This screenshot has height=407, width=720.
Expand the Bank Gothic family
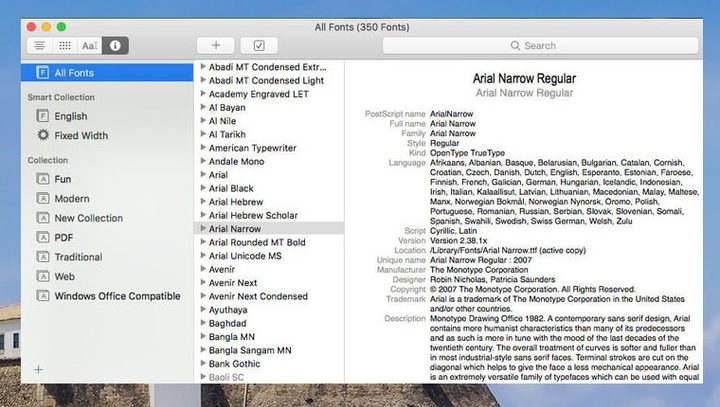pyautogui.click(x=203, y=363)
